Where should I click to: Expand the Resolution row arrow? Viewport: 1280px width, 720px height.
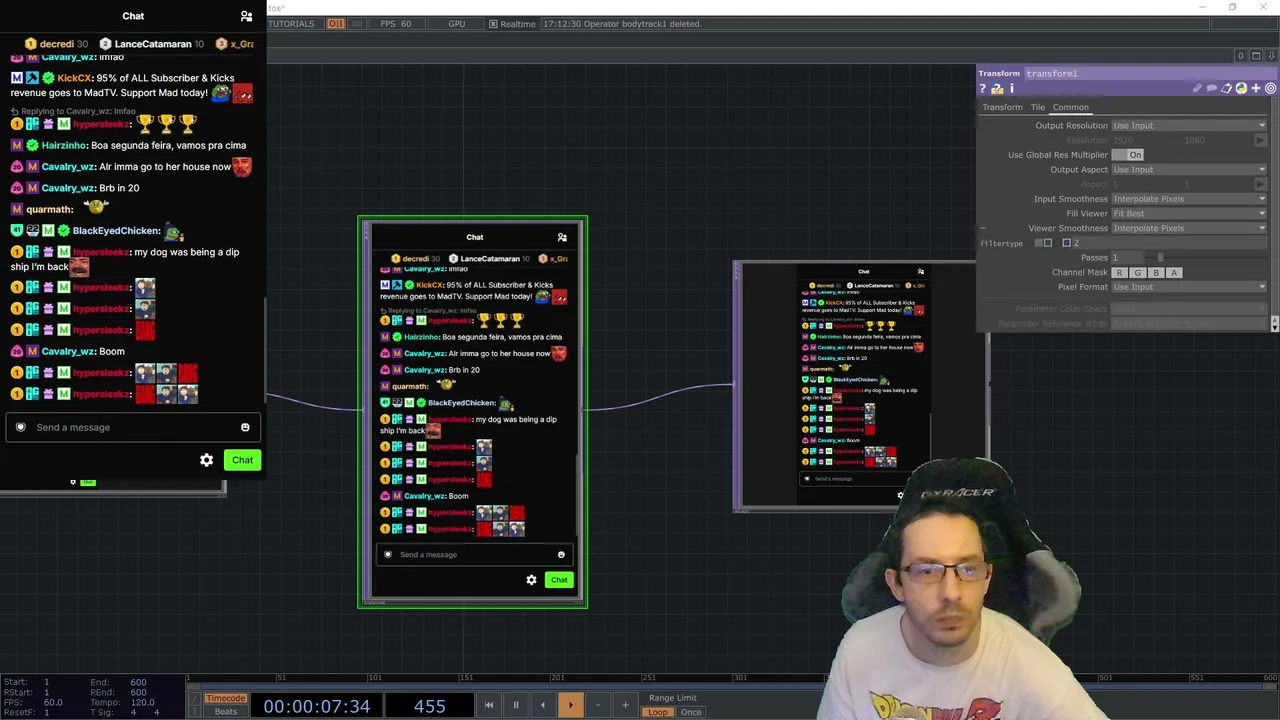point(1260,141)
